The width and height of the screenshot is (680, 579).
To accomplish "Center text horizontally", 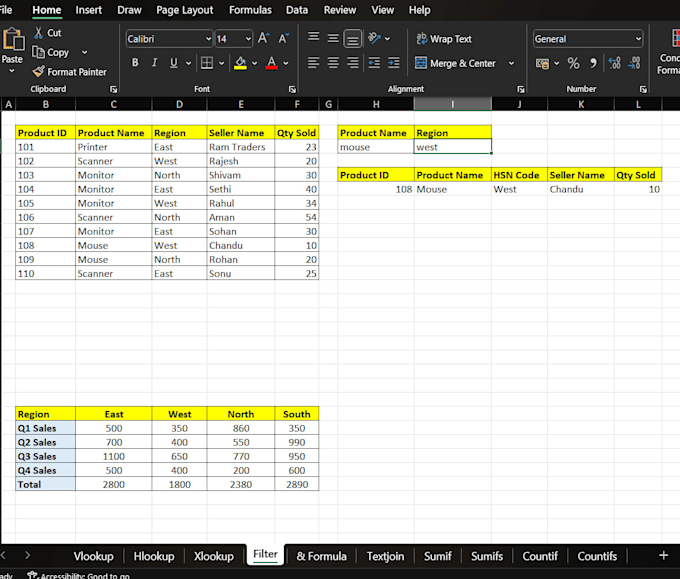I will (333, 63).
